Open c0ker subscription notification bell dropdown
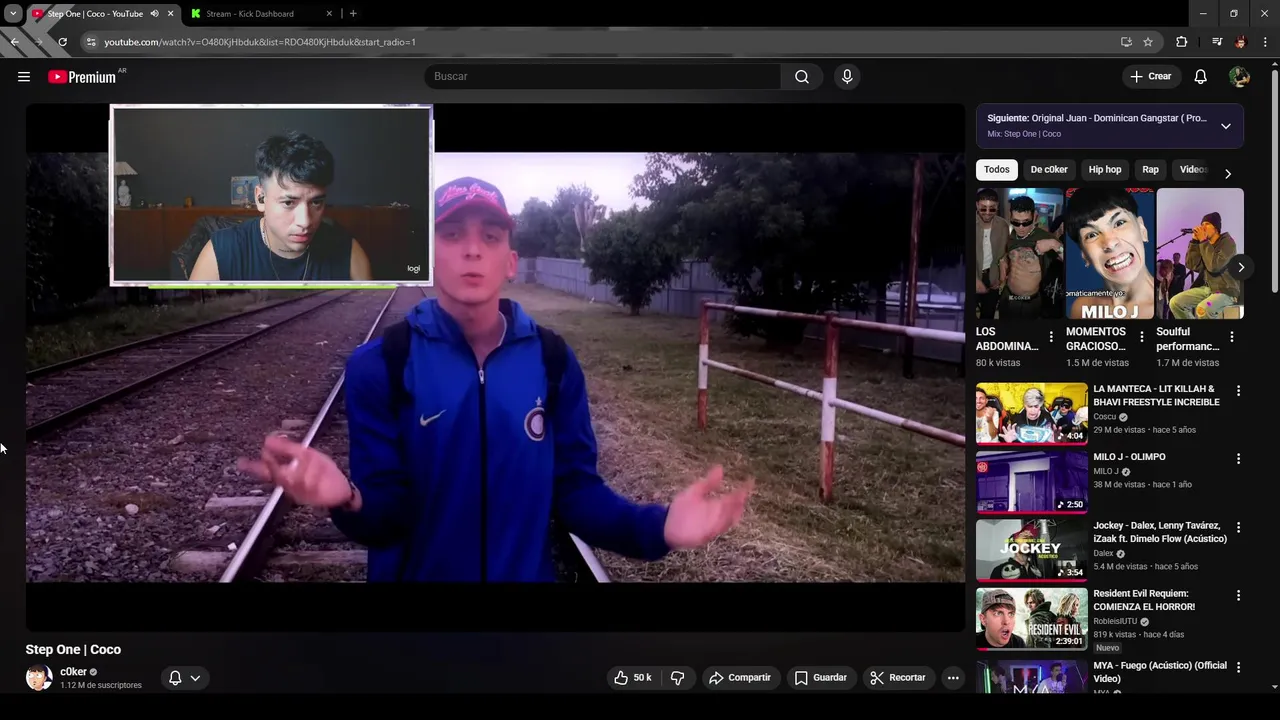This screenshot has height=720, width=1280. pyautogui.click(x=184, y=678)
